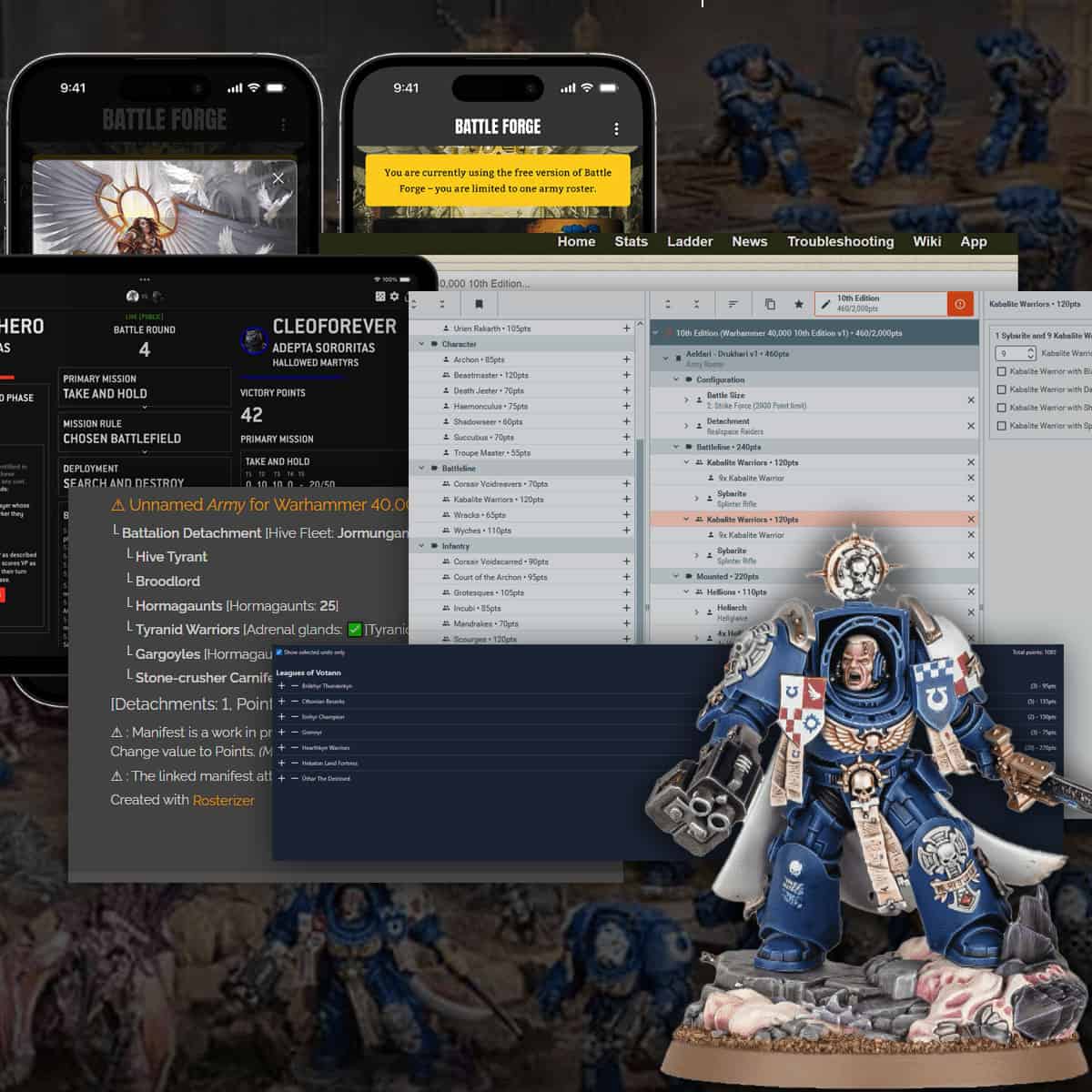Select the Aeldari - Drukhari v1 460pts row
The height and width of the screenshot is (1092, 1092).
click(814, 358)
